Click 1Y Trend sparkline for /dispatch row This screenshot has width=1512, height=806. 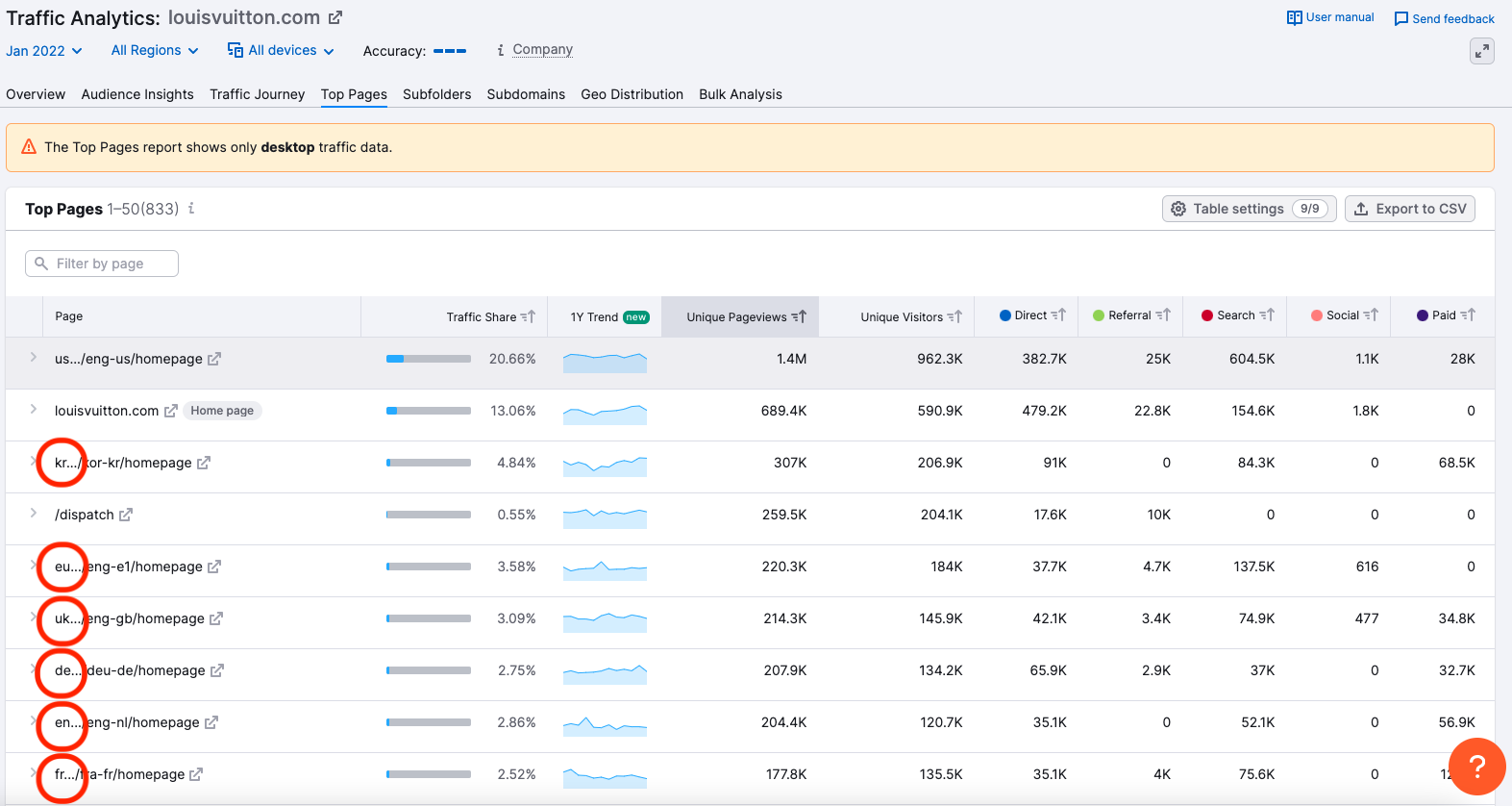click(605, 517)
